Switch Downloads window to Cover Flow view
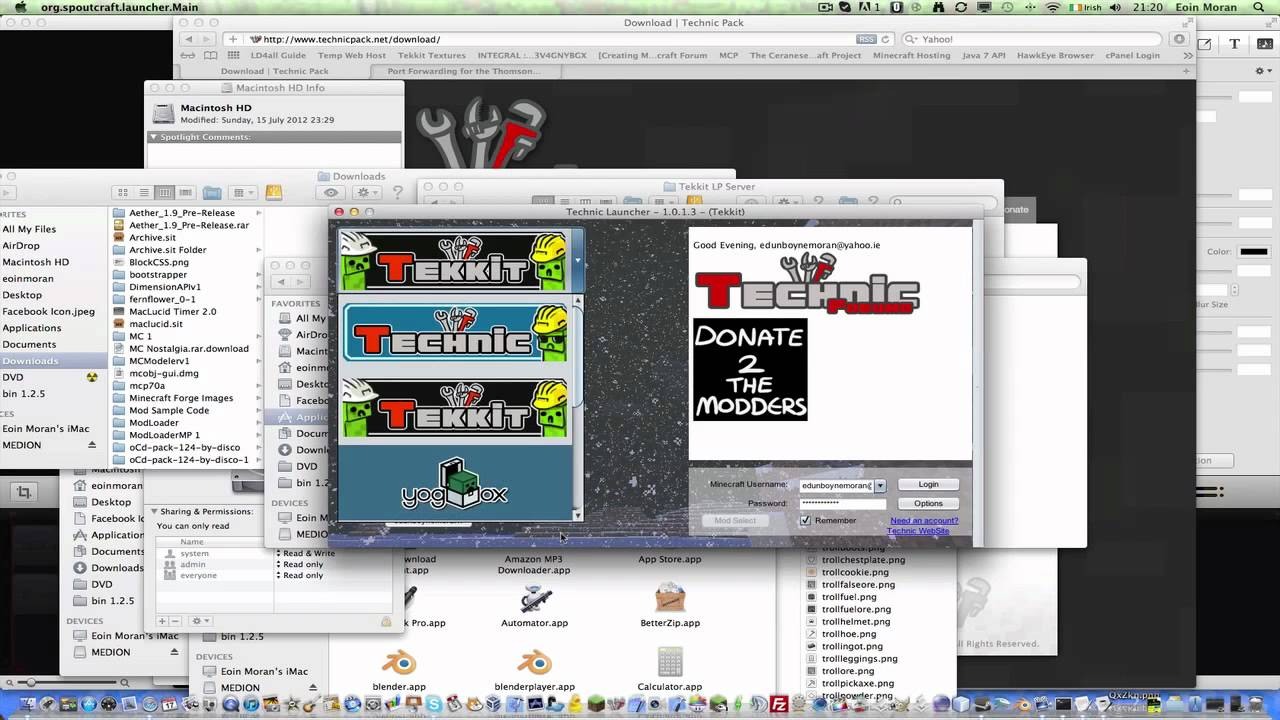 point(185,192)
